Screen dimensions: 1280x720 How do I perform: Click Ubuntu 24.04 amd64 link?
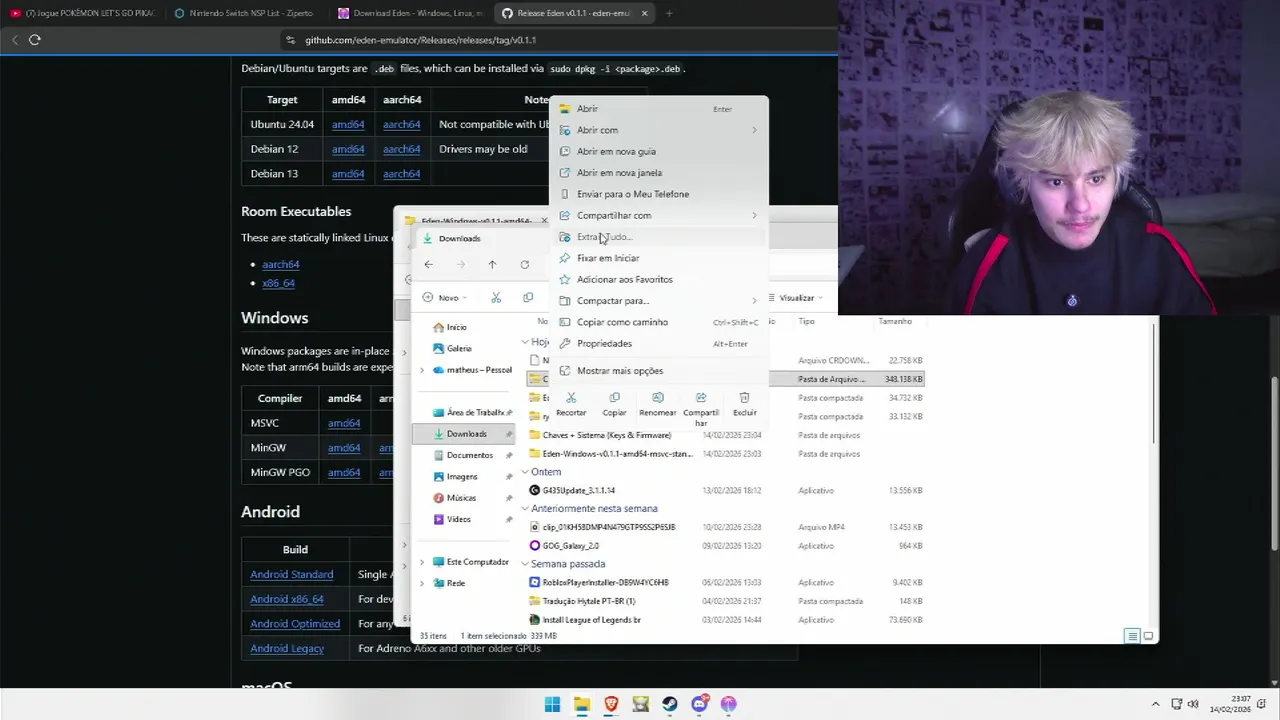tap(348, 124)
